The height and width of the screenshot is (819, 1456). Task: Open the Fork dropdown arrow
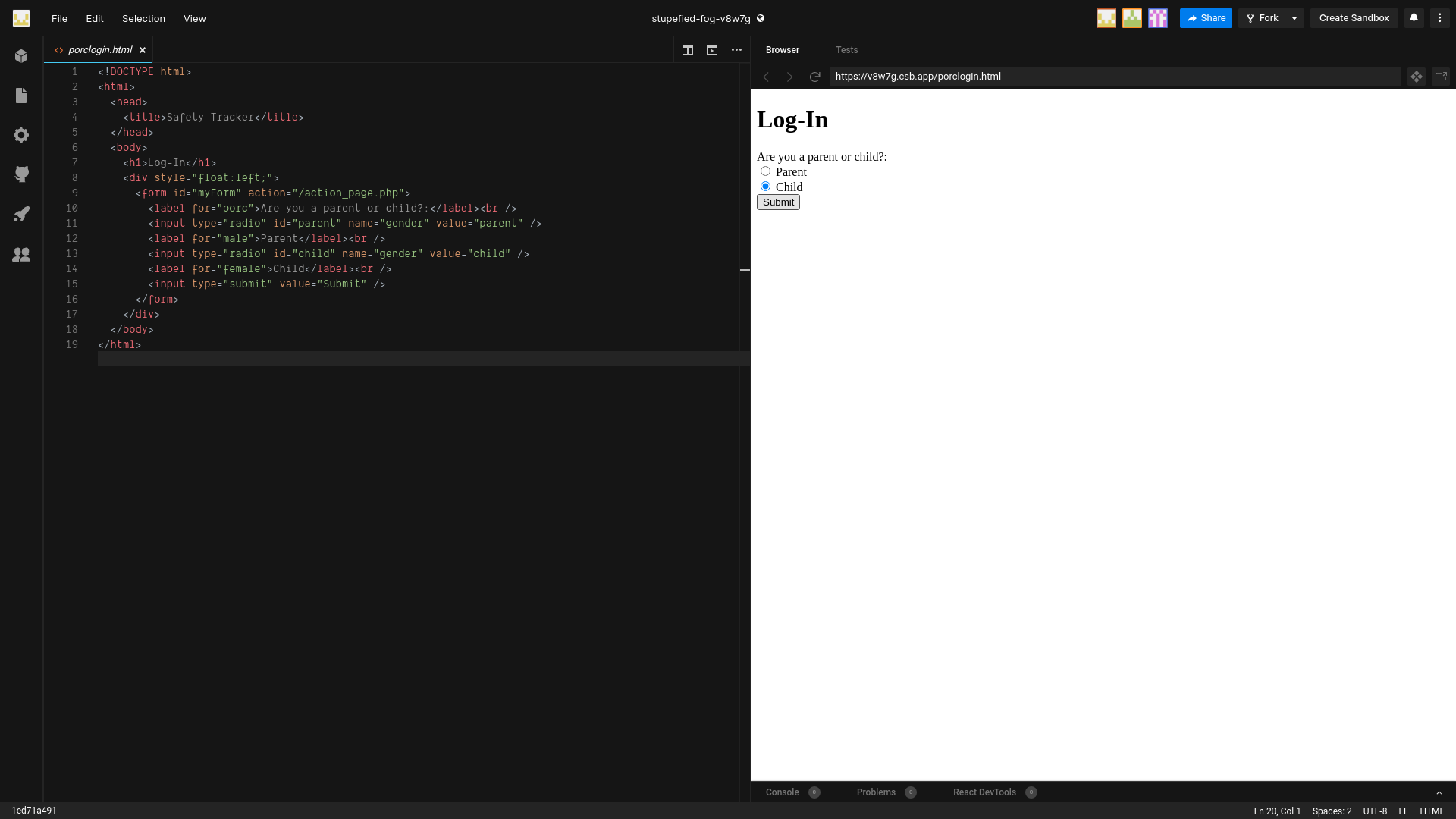1294,18
